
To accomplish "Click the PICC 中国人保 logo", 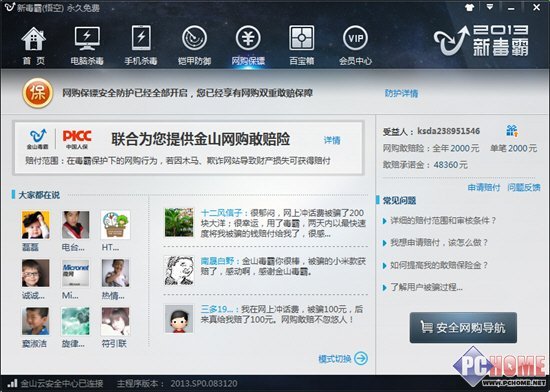I will click(x=77, y=139).
